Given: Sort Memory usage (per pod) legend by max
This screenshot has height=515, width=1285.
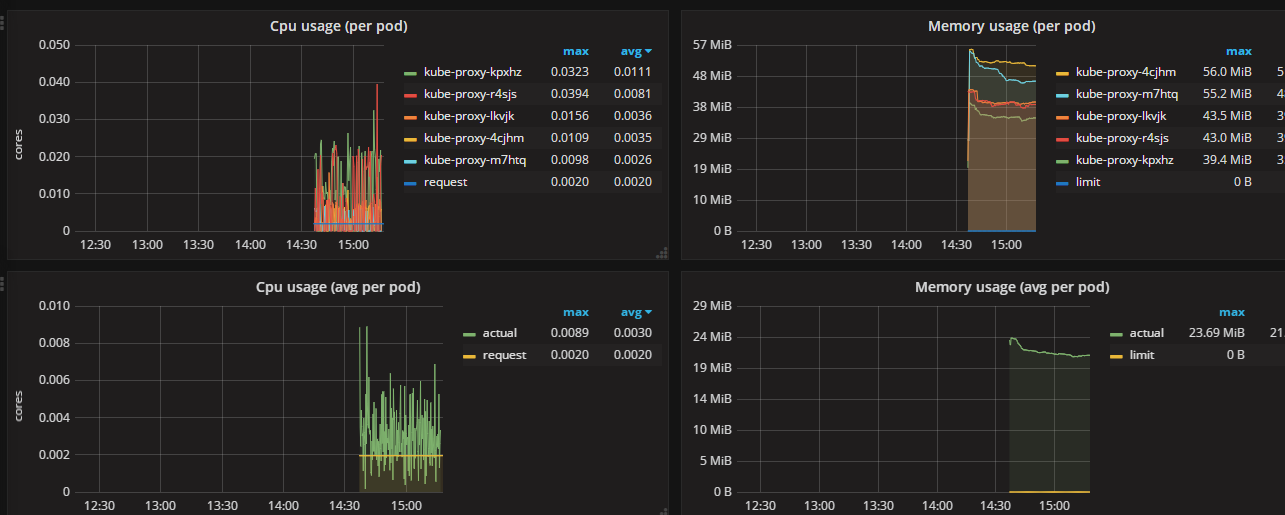Looking at the screenshot, I should (x=1239, y=51).
